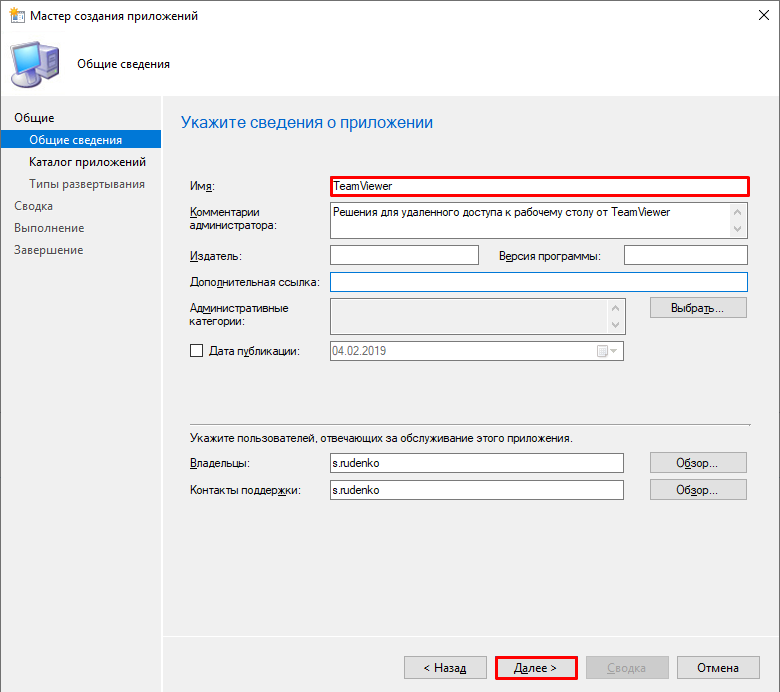Click the Дополнительная ссылка label
The width and height of the screenshot is (780, 692).
point(254,282)
